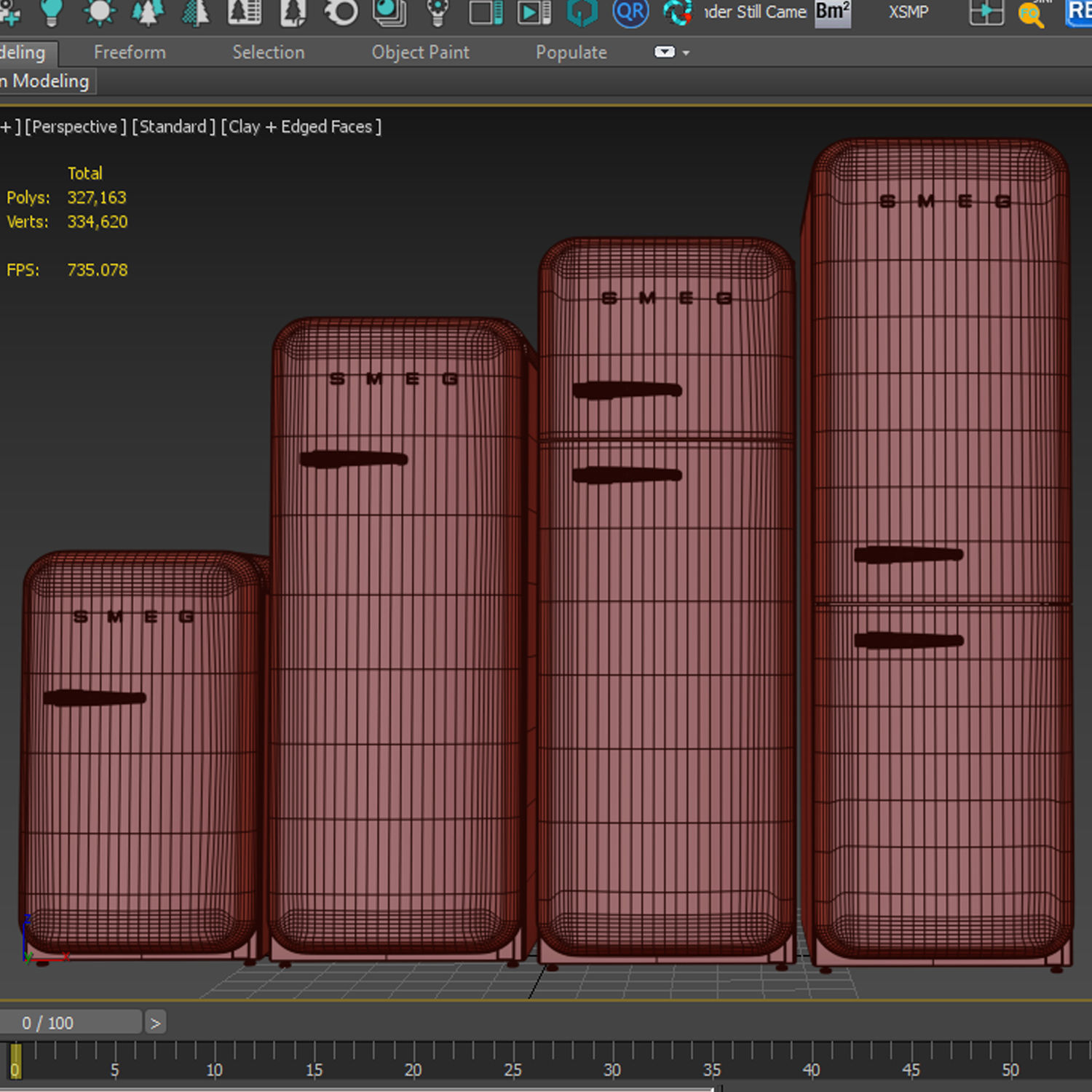Click the frame with teal side bar icon
Image resolution: width=1092 pixels, height=1092 pixels.
(x=486, y=12)
